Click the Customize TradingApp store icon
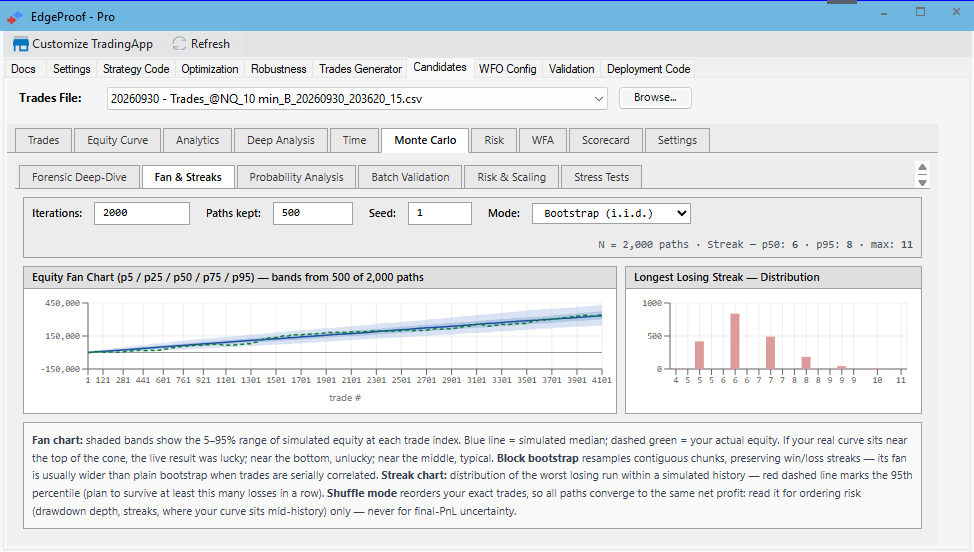 (20, 44)
